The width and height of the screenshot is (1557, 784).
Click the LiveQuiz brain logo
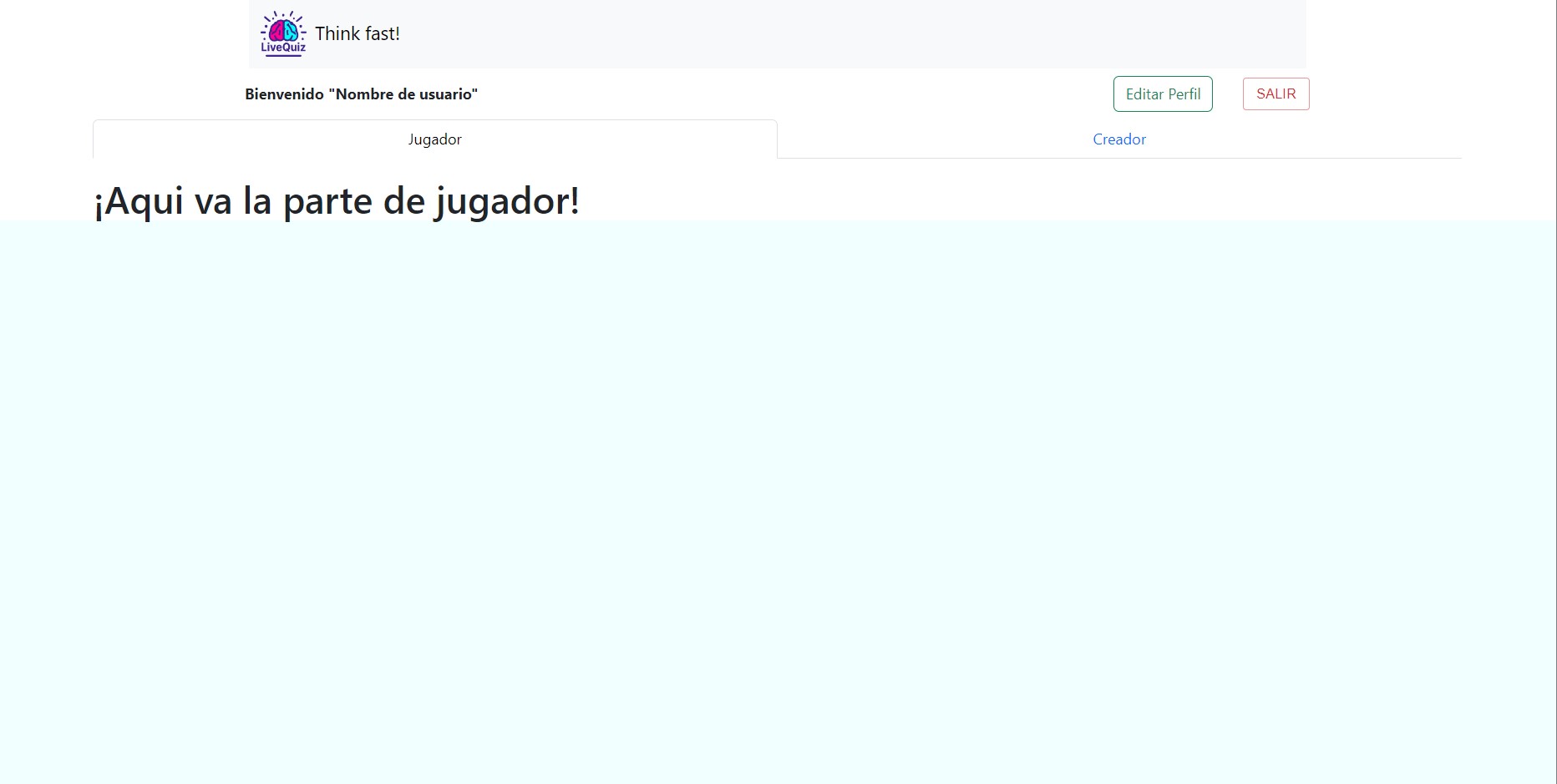283,33
